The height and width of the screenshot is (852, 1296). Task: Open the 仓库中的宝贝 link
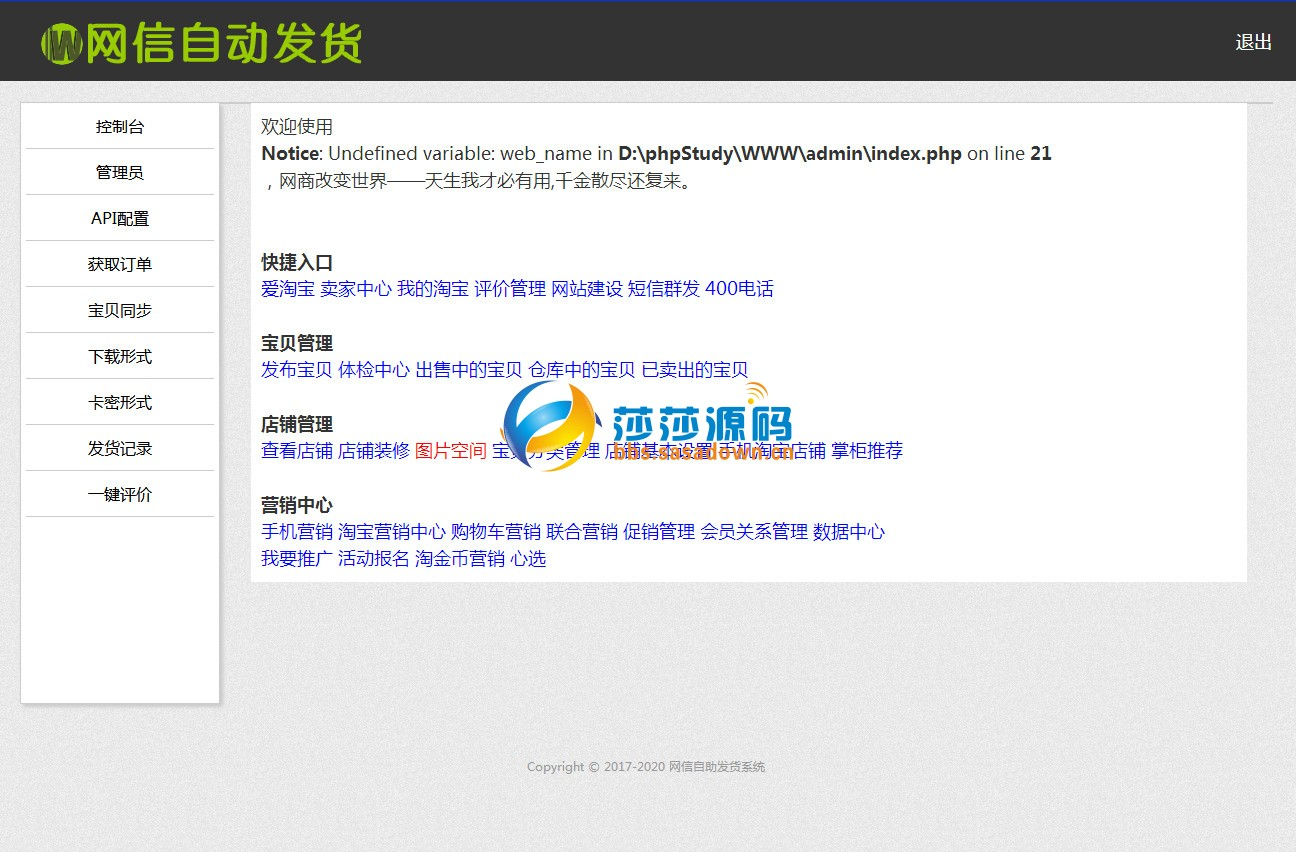(x=582, y=370)
